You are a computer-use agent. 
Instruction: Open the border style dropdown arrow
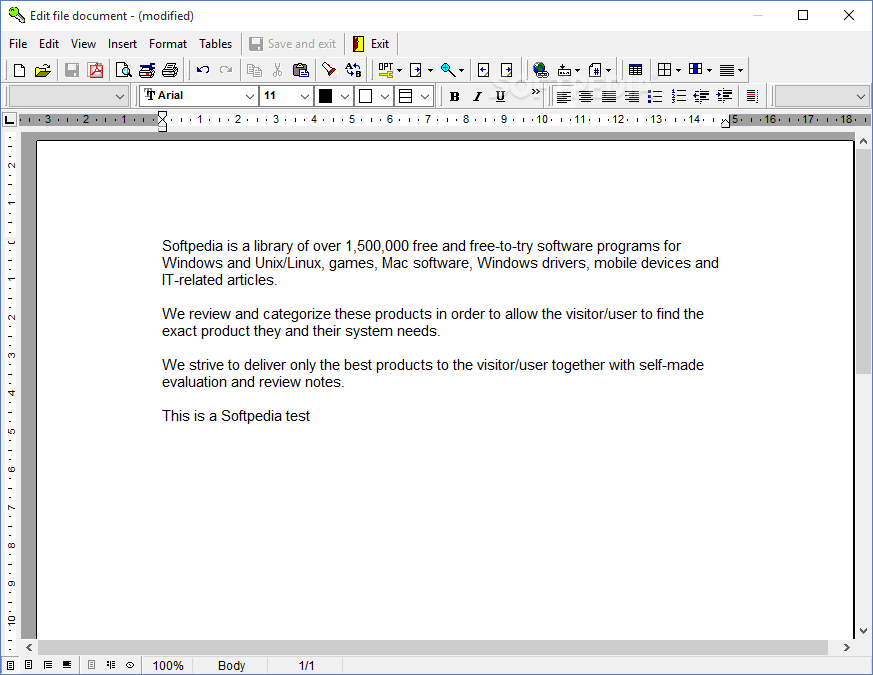point(425,96)
